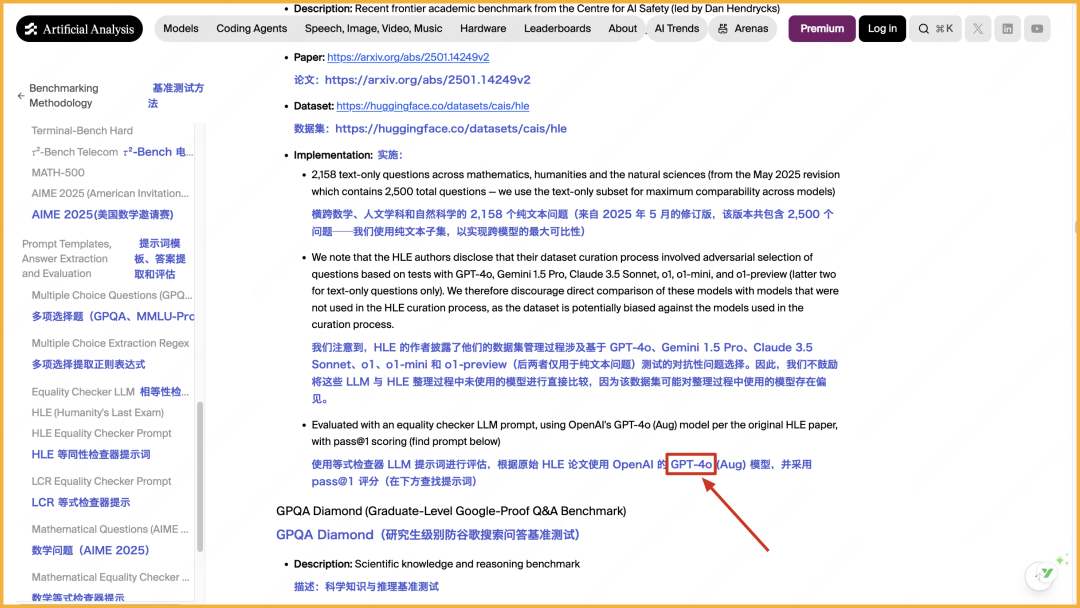Image resolution: width=1080 pixels, height=608 pixels.
Task: Click the GPQA Diamond（研究生级别防谷歌搜索问答基准测试）heading
Action: point(428,534)
